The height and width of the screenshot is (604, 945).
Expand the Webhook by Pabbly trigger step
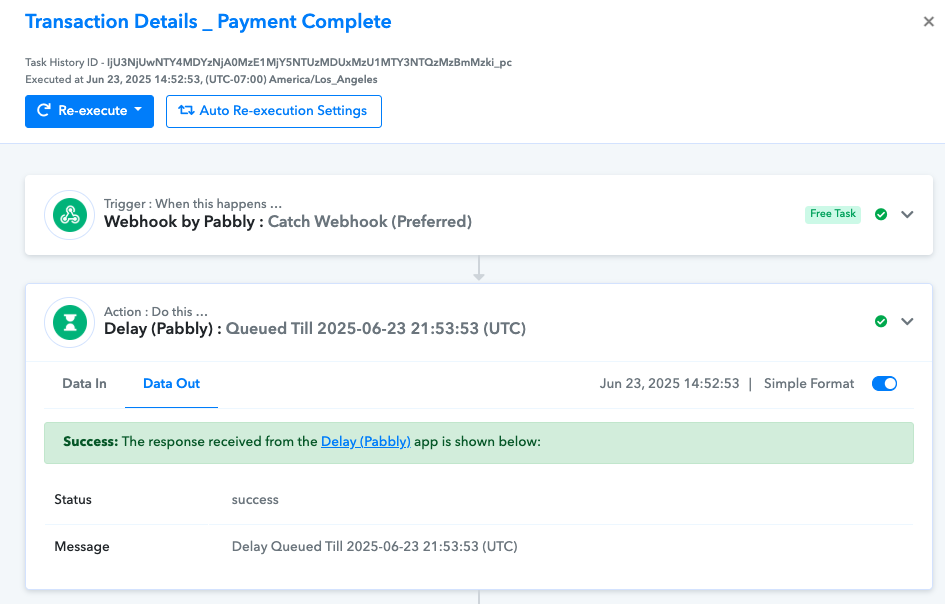pyautogui.click(x=907, y=215)
